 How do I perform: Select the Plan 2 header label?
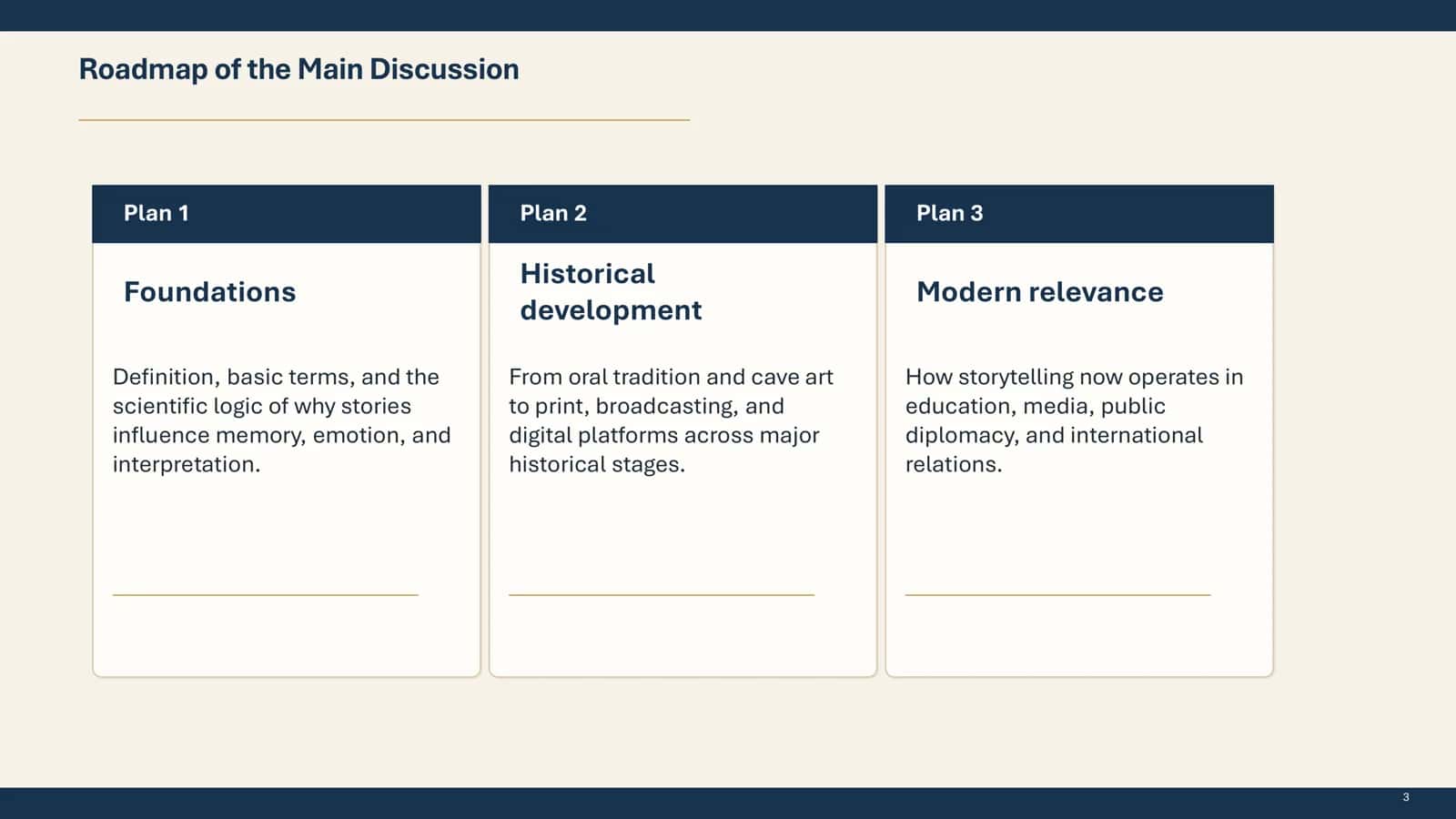click(553, 213)
